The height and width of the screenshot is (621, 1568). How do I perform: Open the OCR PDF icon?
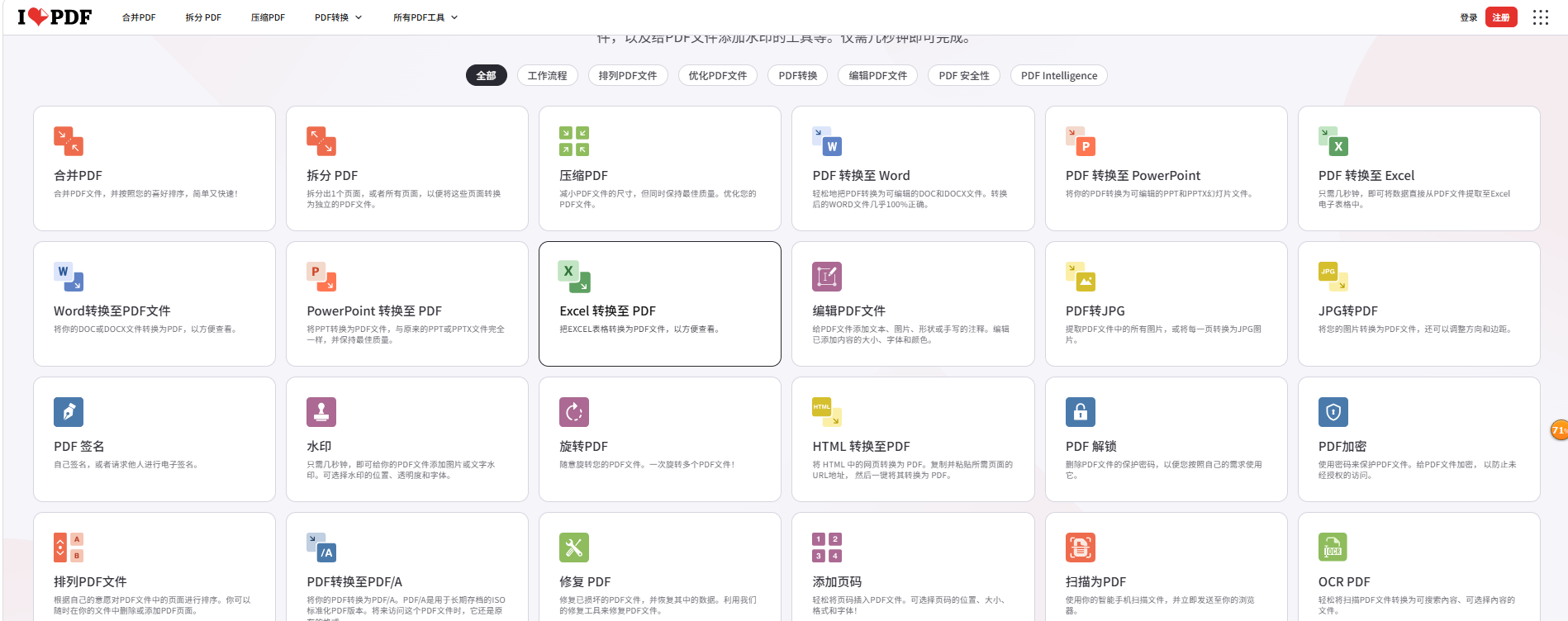(x=1333, y=548)
